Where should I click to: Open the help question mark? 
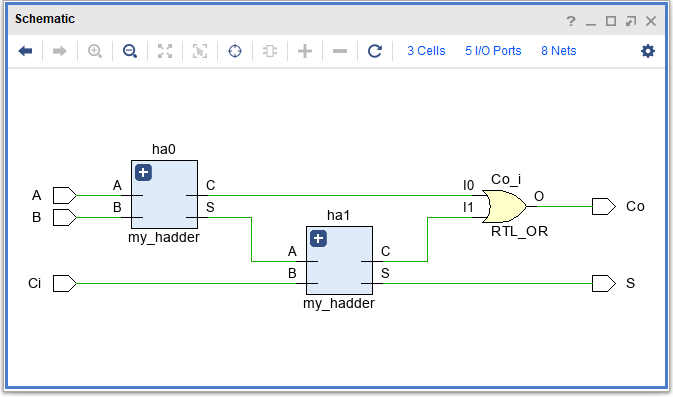coord(570,21)
